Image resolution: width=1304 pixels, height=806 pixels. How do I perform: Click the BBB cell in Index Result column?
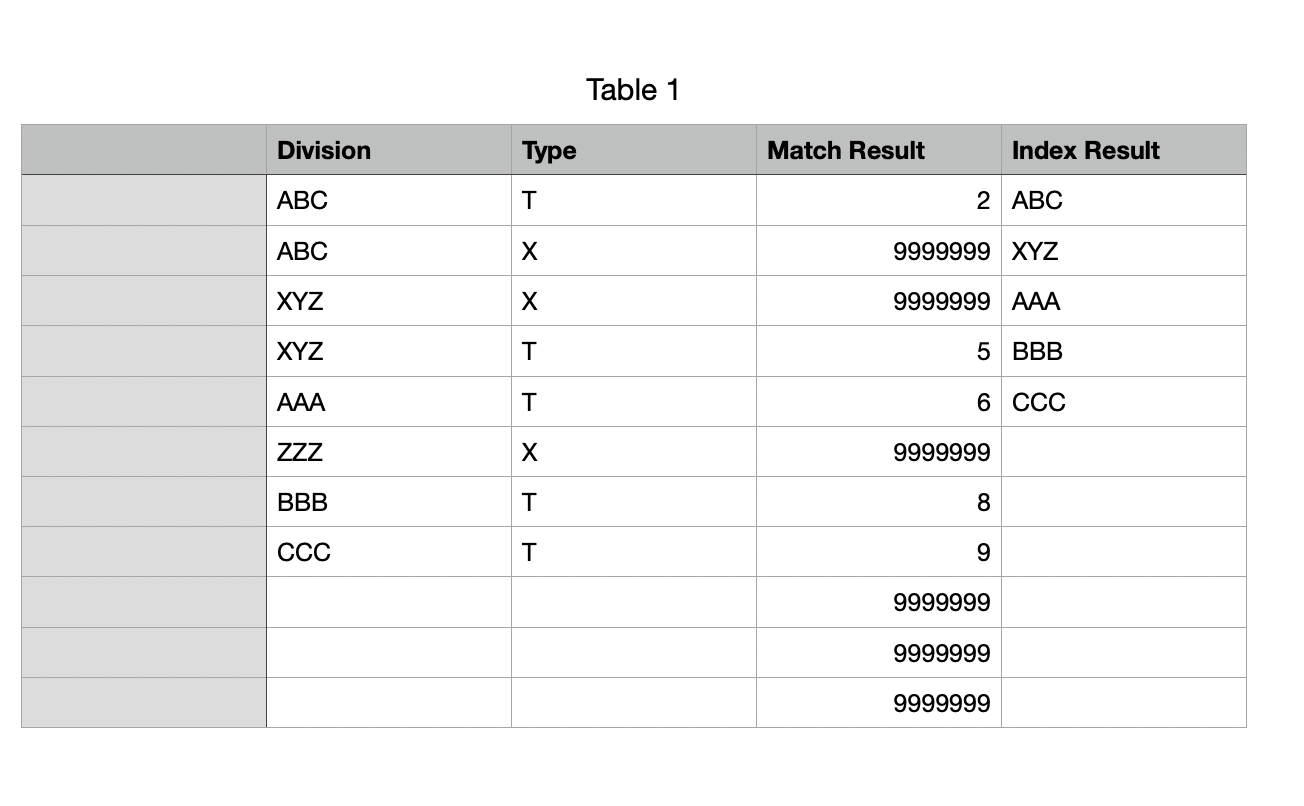coord(1123,351)
